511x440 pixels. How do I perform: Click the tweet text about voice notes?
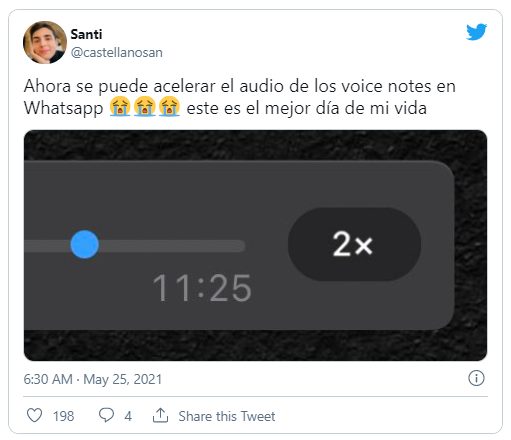240,97
